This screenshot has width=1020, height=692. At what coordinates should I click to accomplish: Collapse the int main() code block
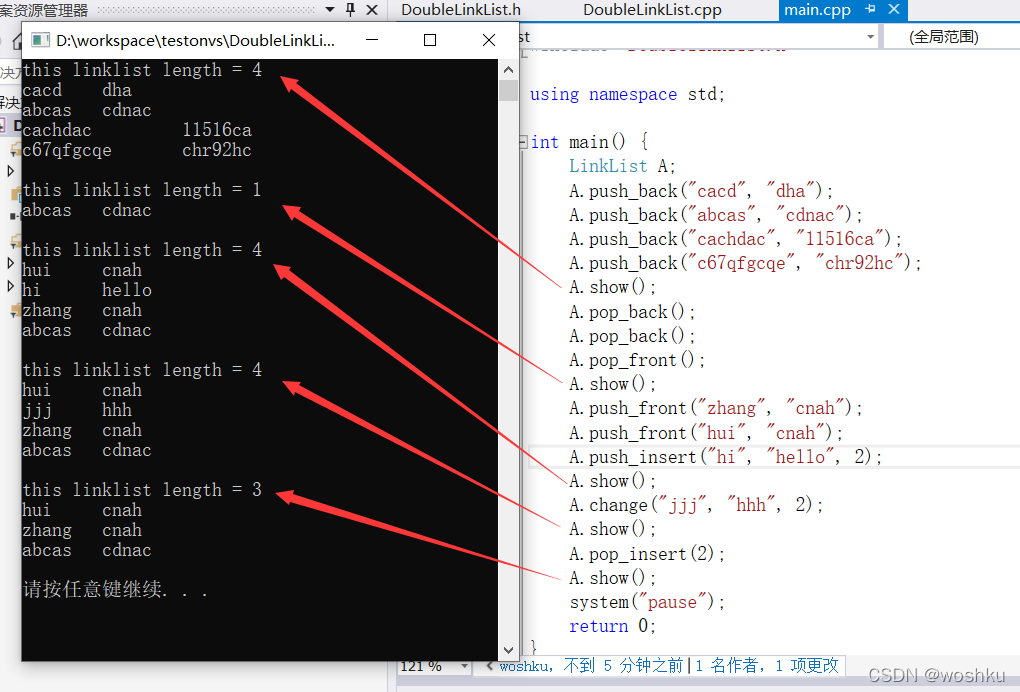[523, 142]
